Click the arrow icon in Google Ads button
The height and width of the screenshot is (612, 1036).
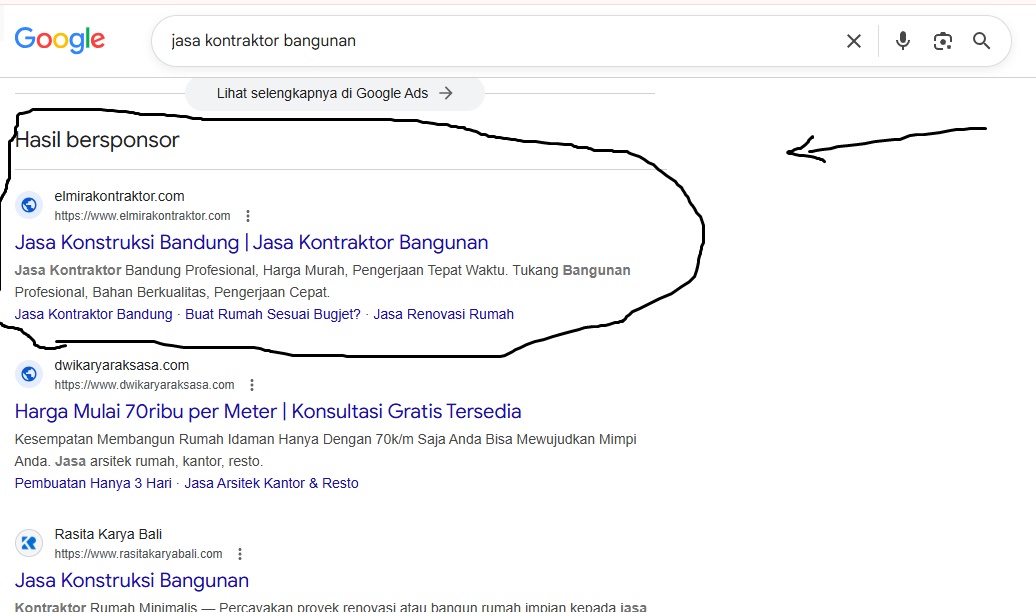click(446, 93)
